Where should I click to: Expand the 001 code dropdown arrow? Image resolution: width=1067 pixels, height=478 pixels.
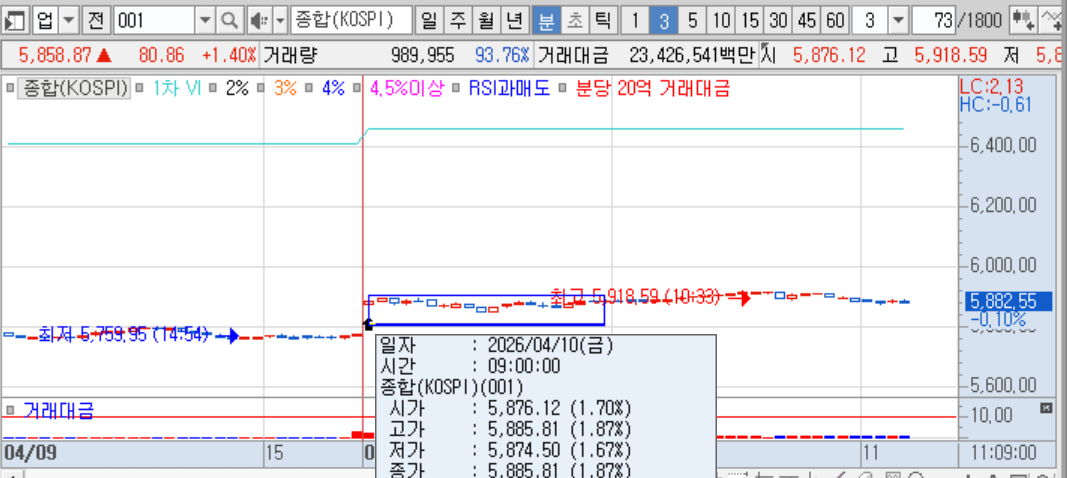pyautogui.click(x=206, y=21)
